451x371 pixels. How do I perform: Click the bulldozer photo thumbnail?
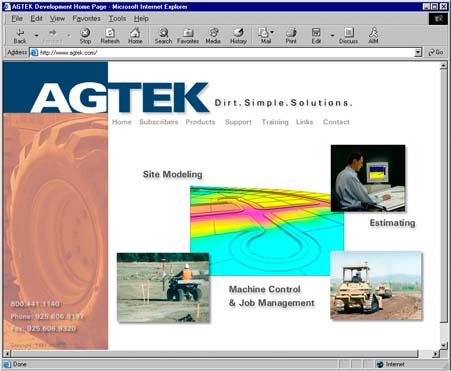pyautogui.click(x=376, y=286)
